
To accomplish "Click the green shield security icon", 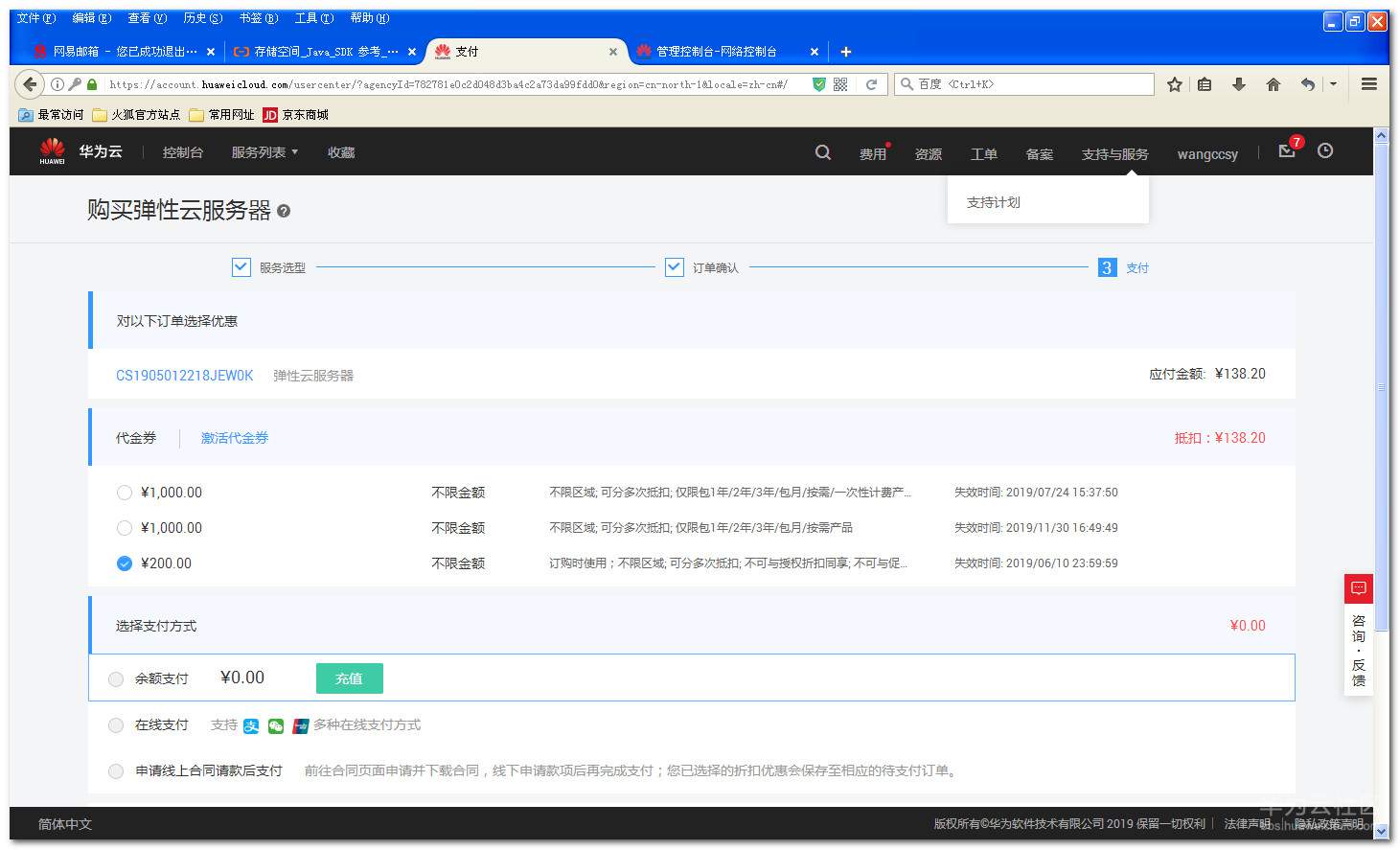I will (818, 84).
